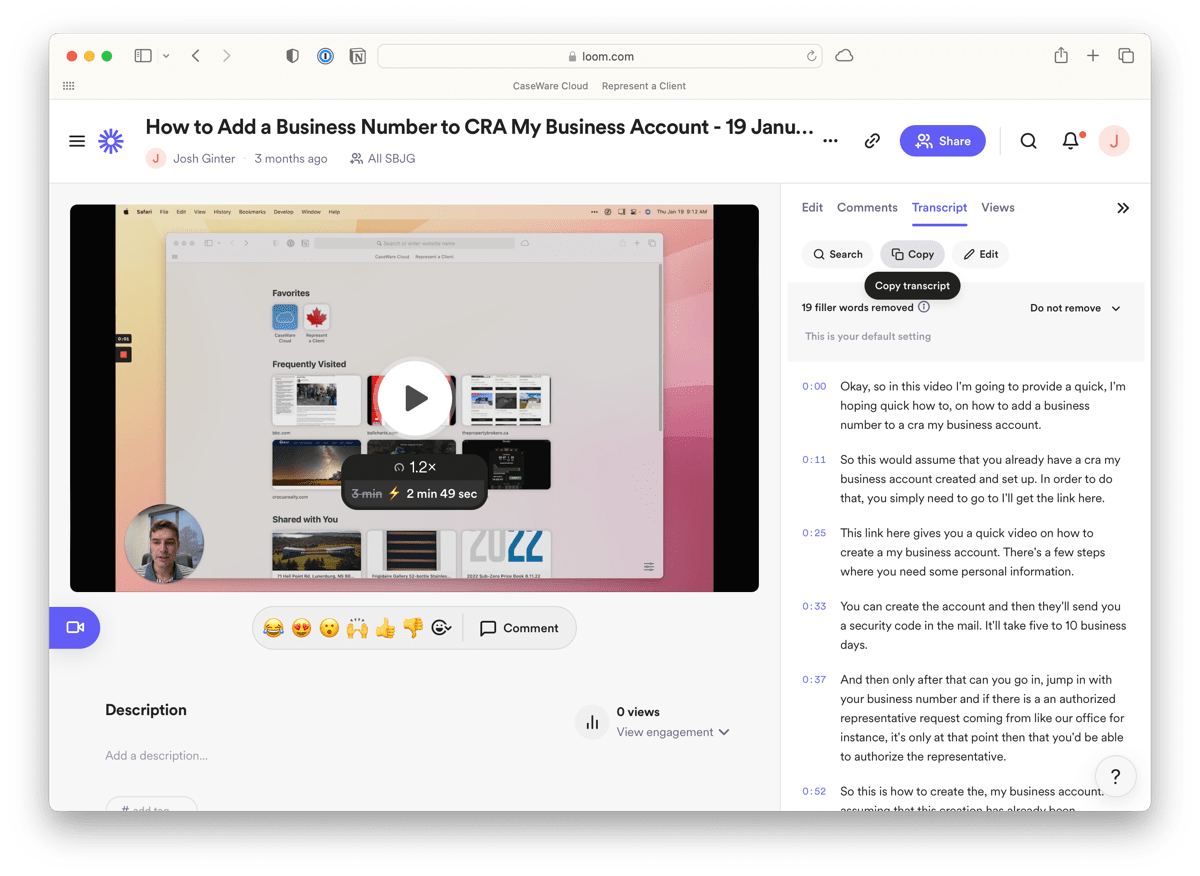Copy the transcript

pos(913,254)
